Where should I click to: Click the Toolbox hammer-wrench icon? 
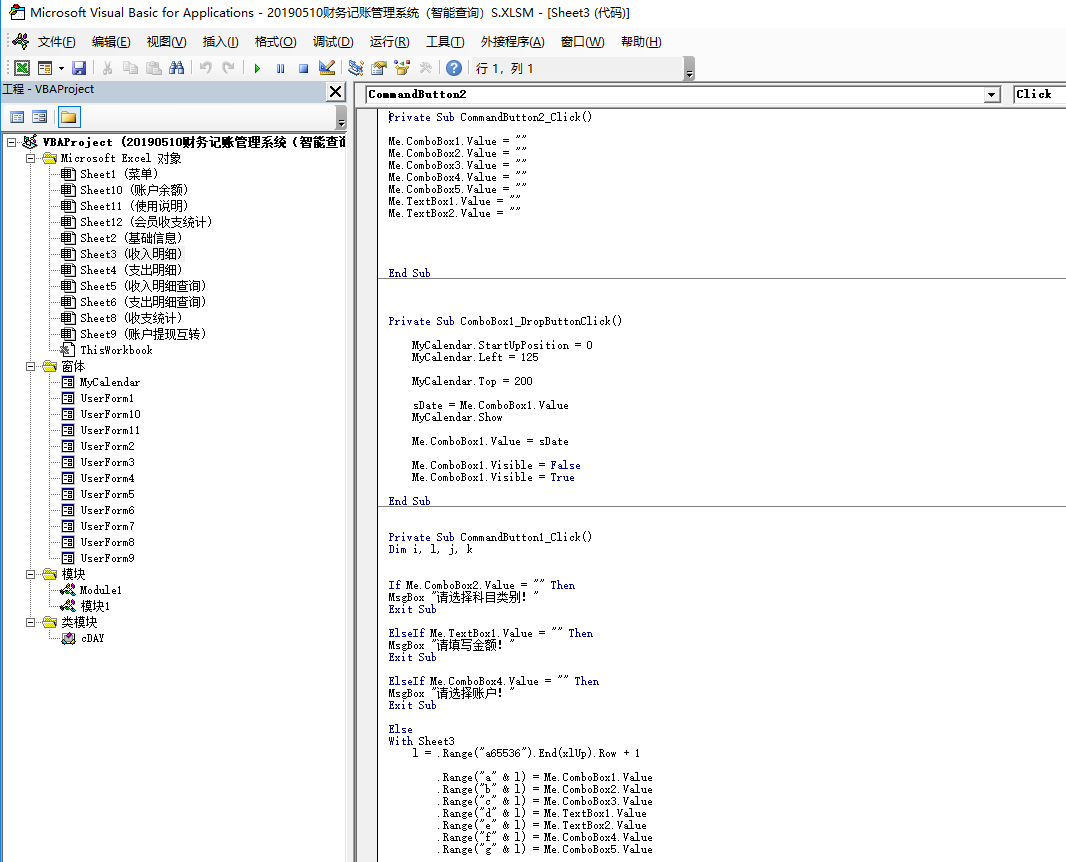click(426, 68)
